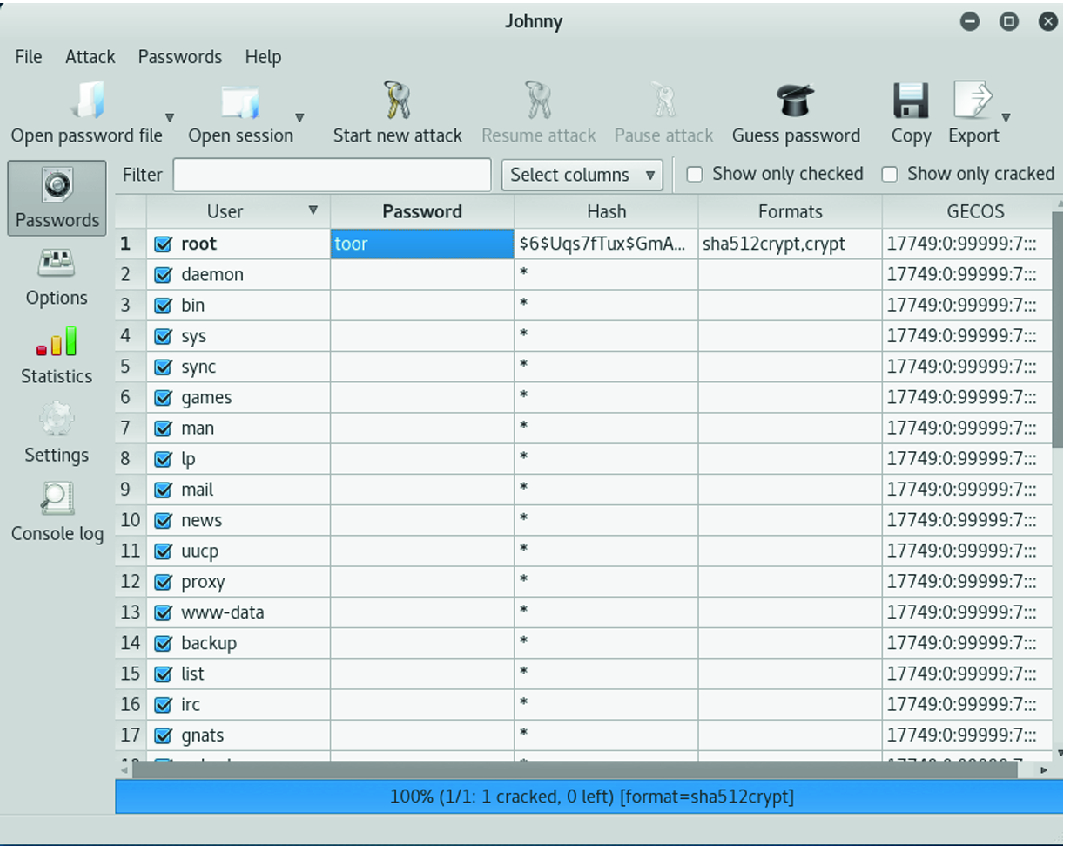Click User column sort arrow
1067x846 pixels.
(x=313, y=210)
